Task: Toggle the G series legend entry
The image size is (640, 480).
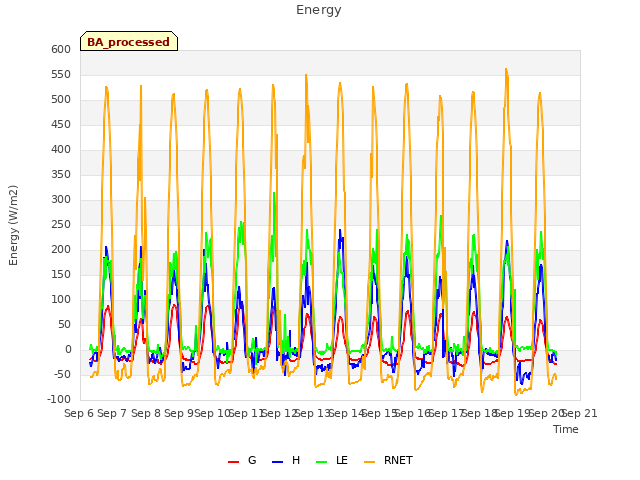Action: tap(242, 460)
